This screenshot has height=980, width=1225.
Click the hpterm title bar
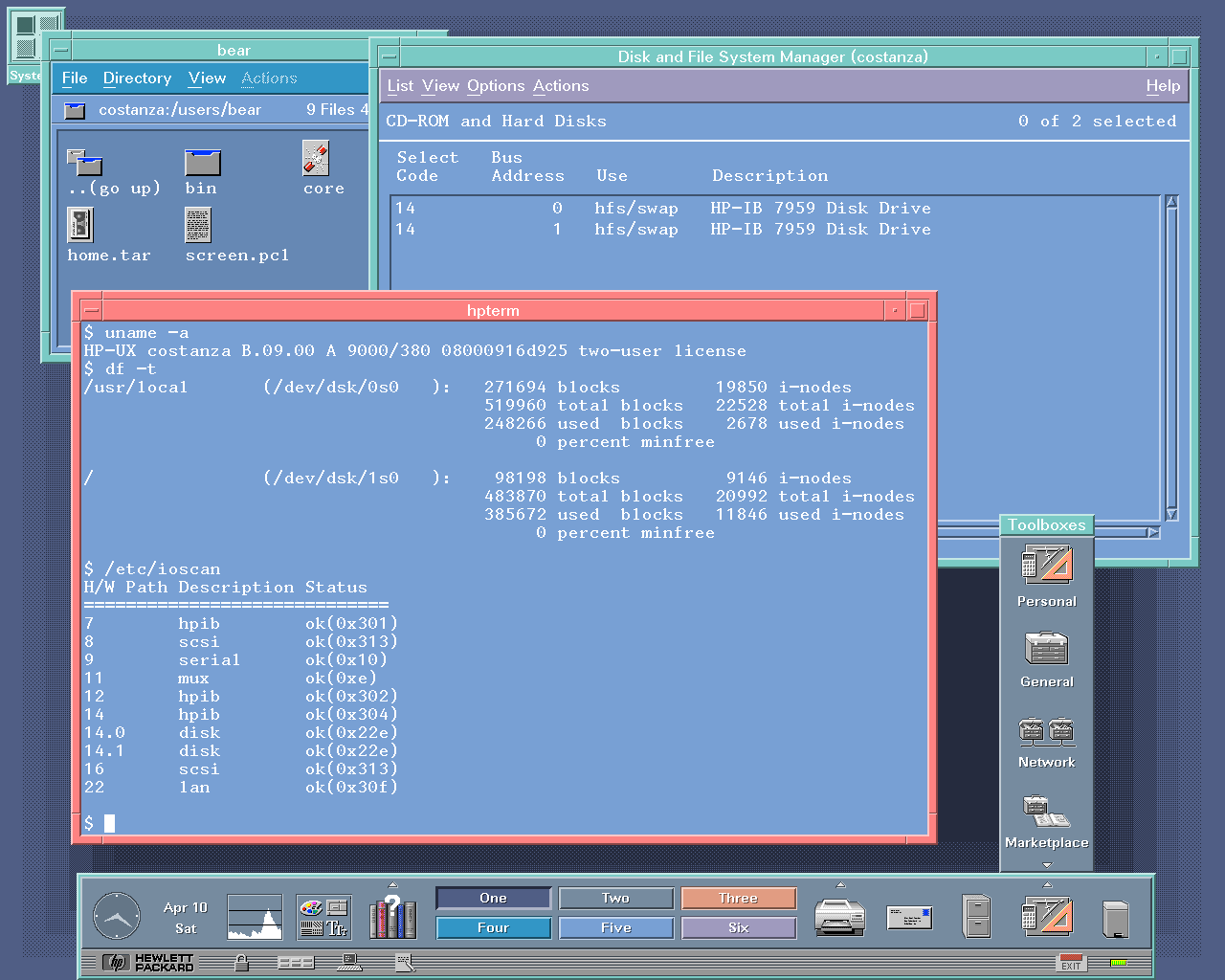[493, 310]
